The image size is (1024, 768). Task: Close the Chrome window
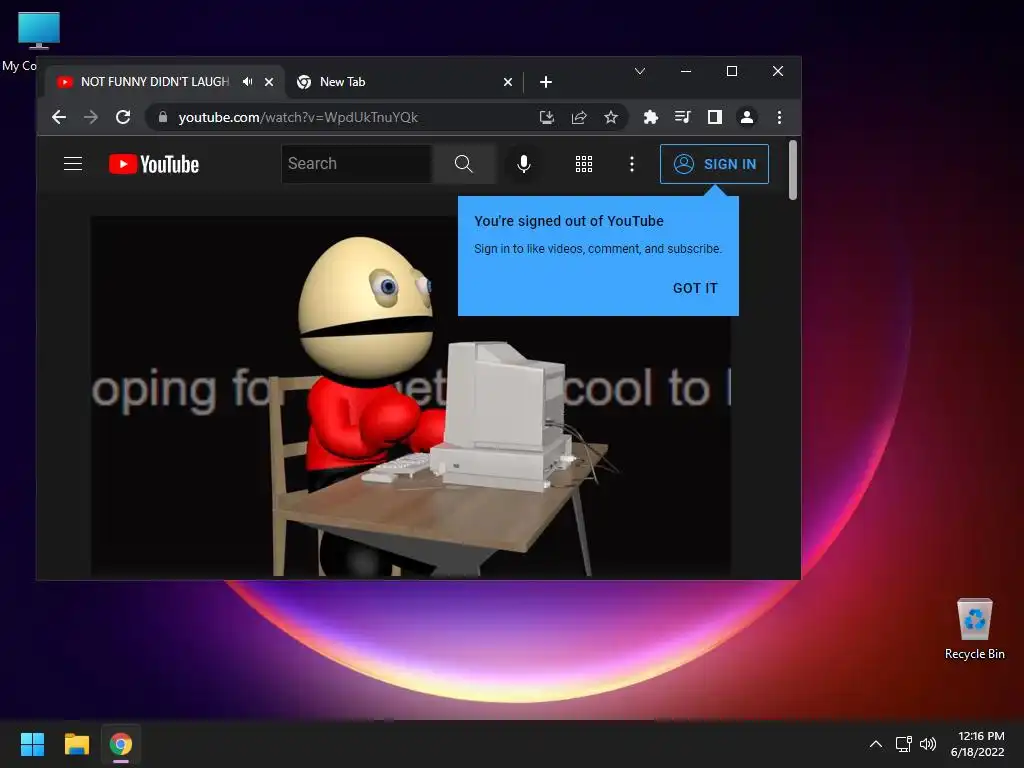point(778,71)
